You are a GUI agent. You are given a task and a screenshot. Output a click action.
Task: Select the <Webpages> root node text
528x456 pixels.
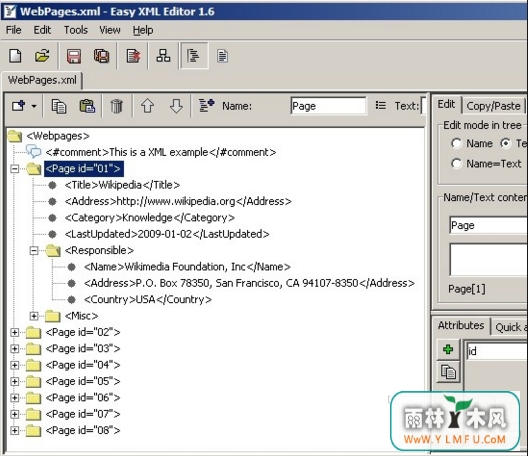point(58,136)
